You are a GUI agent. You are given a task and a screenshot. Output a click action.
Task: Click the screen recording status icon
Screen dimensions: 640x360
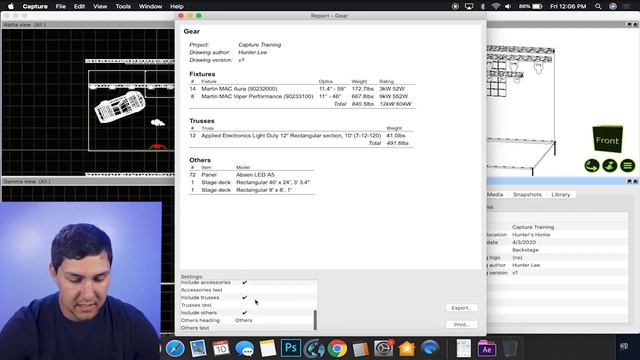click(455, 6)
